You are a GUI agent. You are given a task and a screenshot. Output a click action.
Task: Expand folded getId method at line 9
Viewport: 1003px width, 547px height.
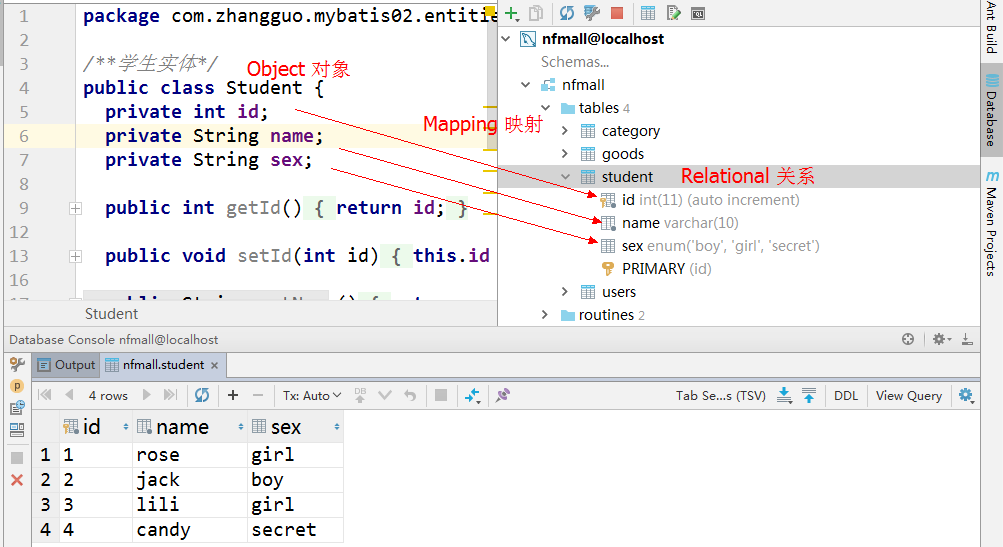point(75,208)
